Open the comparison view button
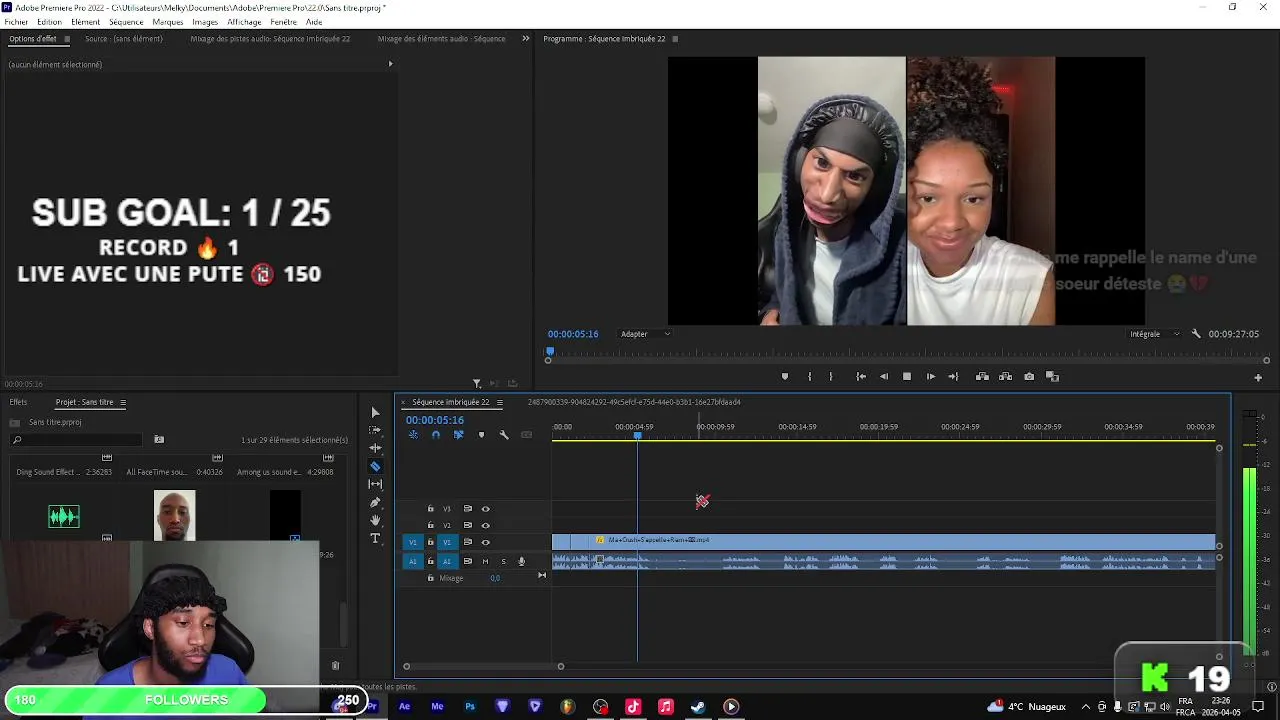Image resolution: width=1280 pixels, height=720 pixels. (1052, 377)
